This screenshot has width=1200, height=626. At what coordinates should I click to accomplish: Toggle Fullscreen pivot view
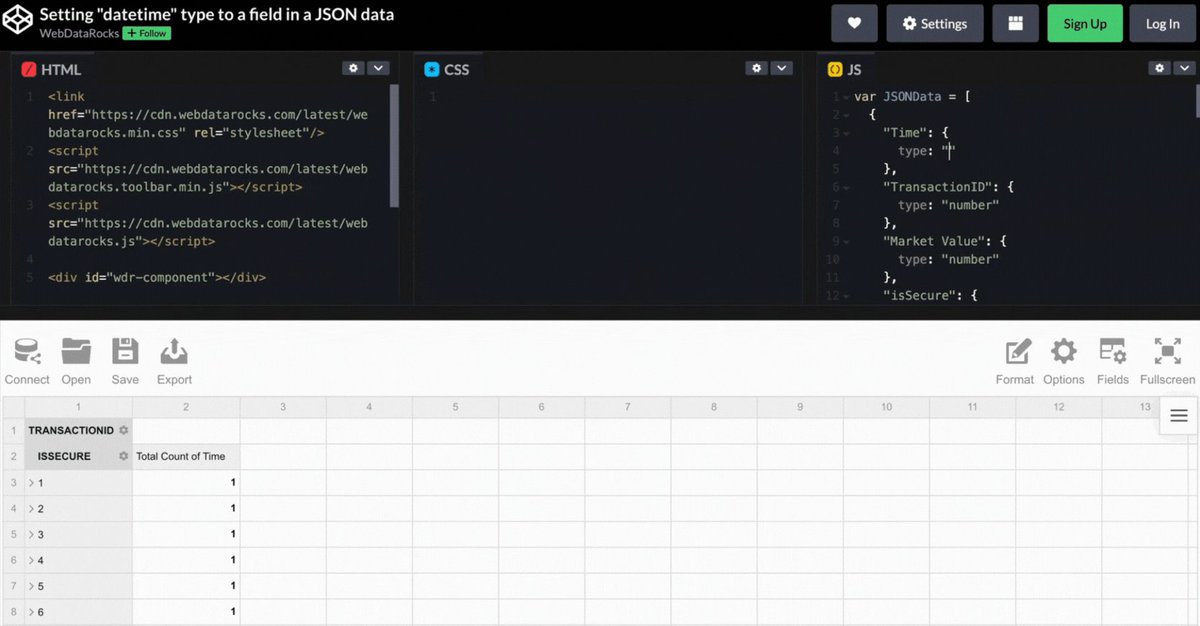pos(1167,361)
